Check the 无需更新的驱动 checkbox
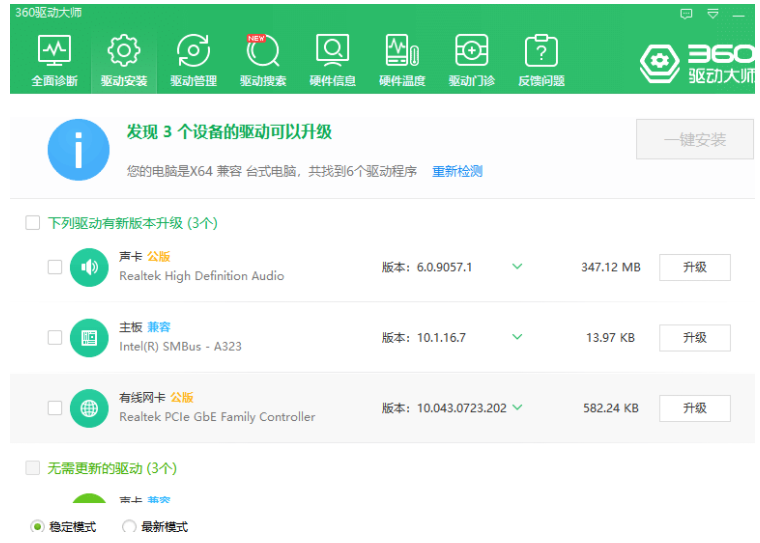Image resolution: width=760 pixels, height=543 pixels. tap(32, 468)
